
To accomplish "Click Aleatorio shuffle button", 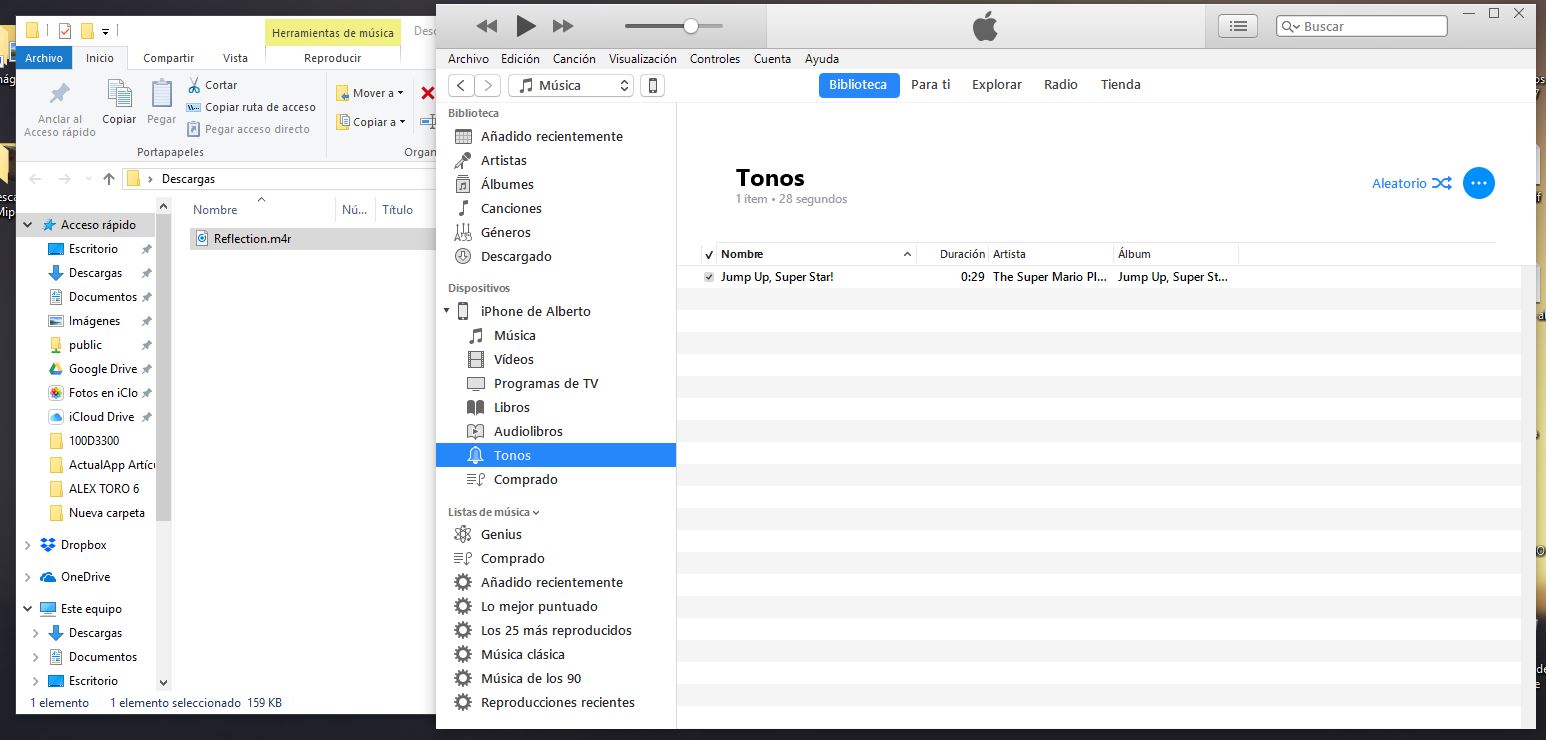I will [x=1411, y=183].
